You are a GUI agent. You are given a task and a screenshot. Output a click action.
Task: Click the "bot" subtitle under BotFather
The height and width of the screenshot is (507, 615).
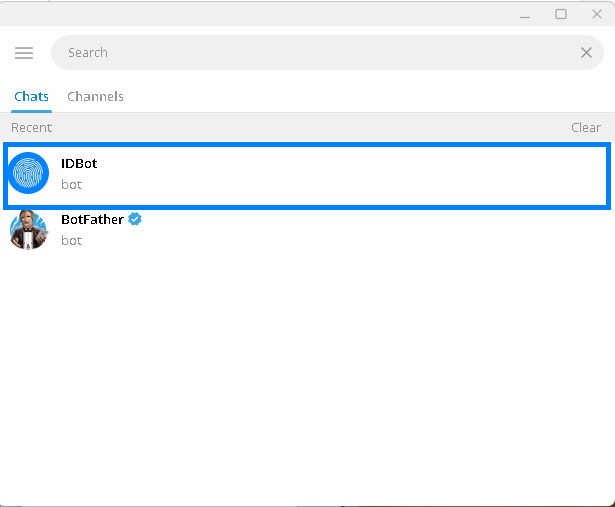click(x=71, y=240)
